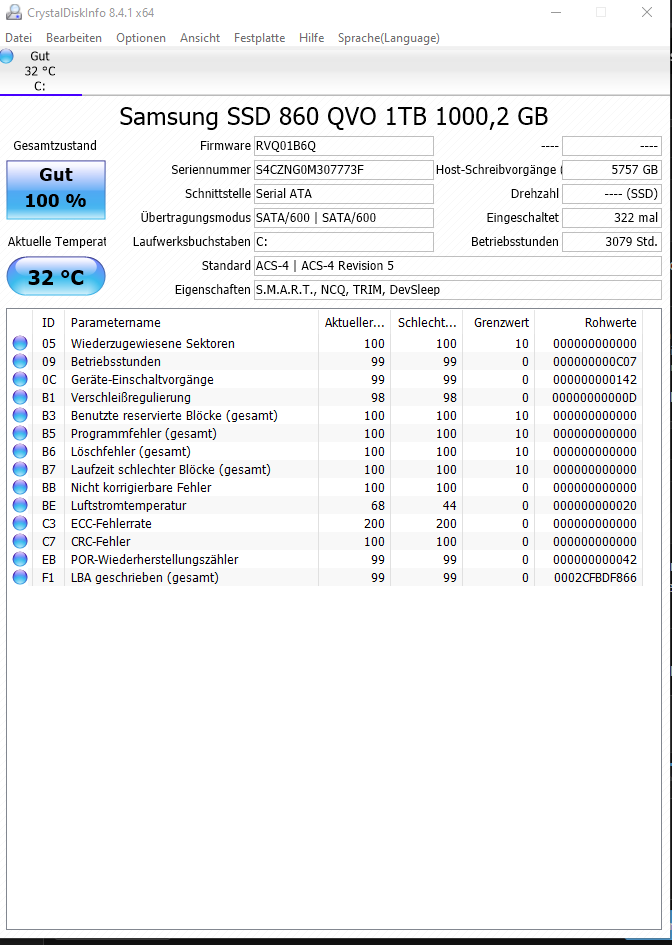Select the Luftstromtemperatur parameter text
Viewport: 672px width, 945px height.
(x=128, y=506)
